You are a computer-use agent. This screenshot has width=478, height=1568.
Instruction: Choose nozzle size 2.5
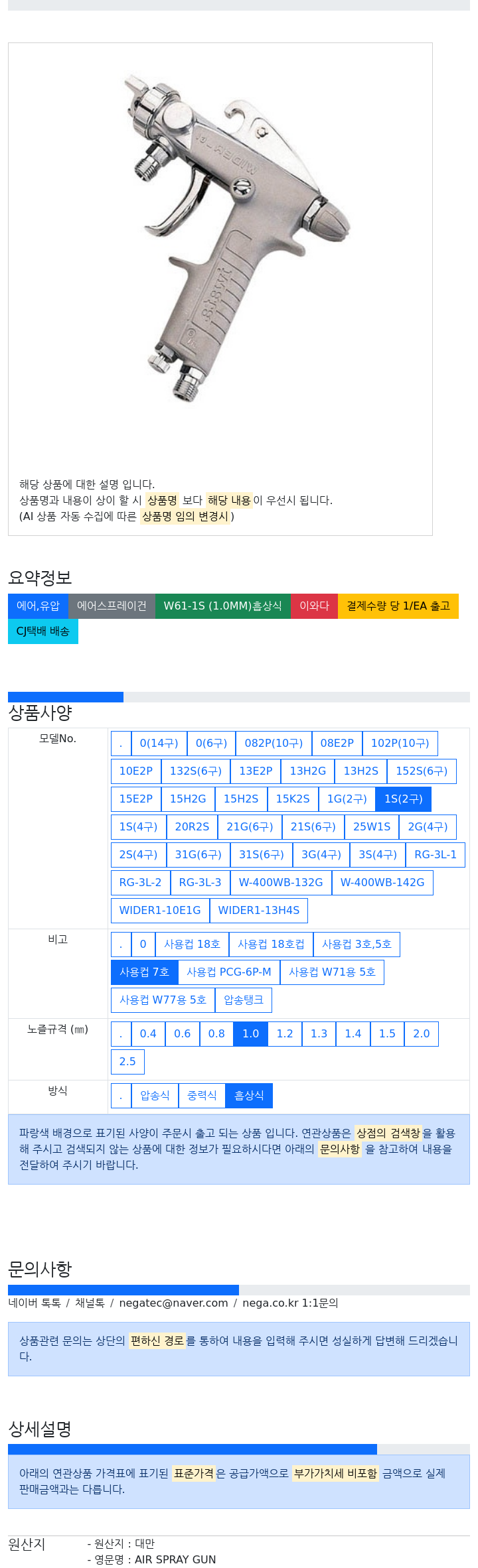(127, 1062)
